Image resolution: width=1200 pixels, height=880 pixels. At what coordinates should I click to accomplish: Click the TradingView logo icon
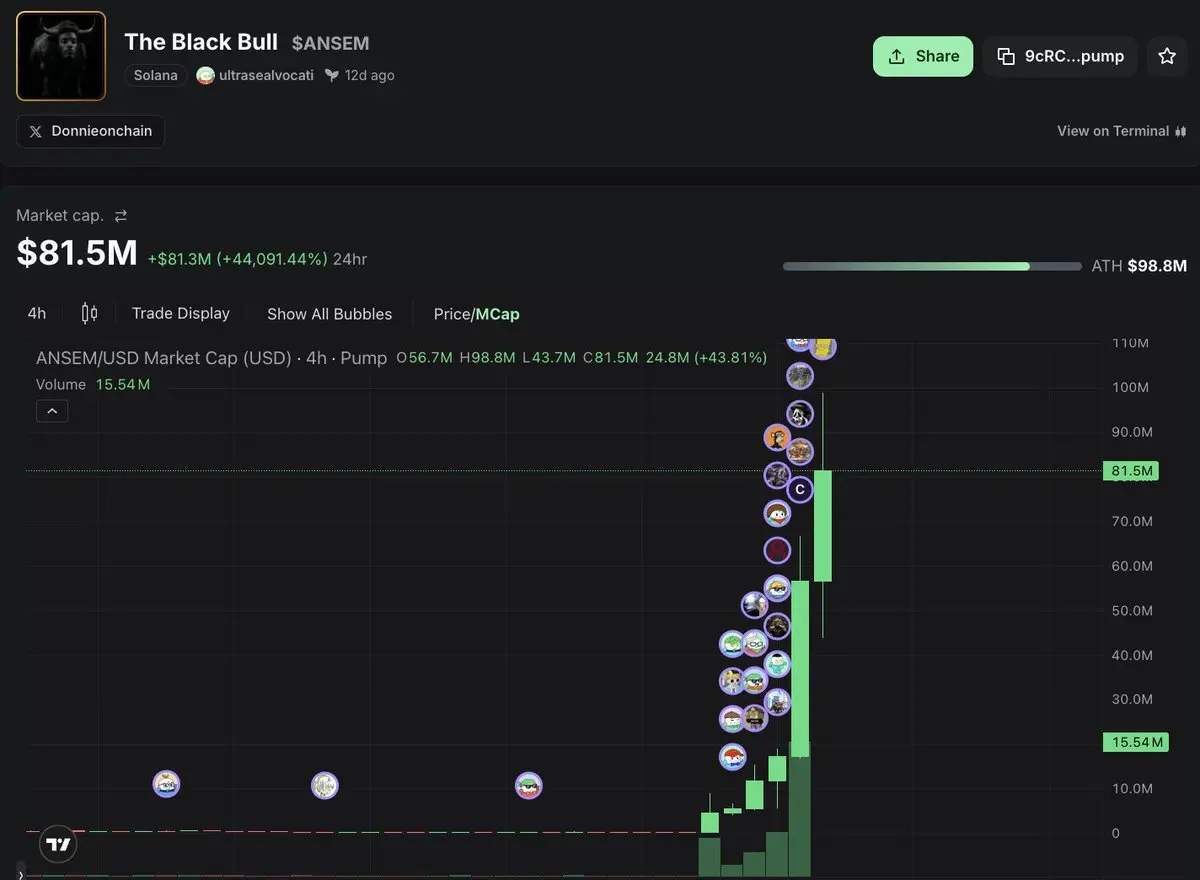pos(59,845)
